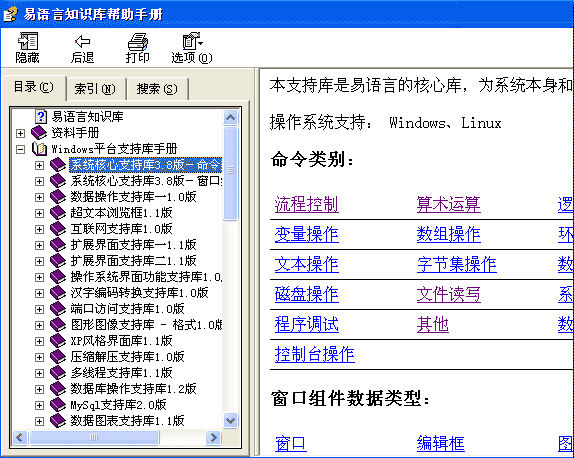Screen dimensions: 574x458
Task: Collapse the Windows平台支持库手册 node
Action: 20,149
